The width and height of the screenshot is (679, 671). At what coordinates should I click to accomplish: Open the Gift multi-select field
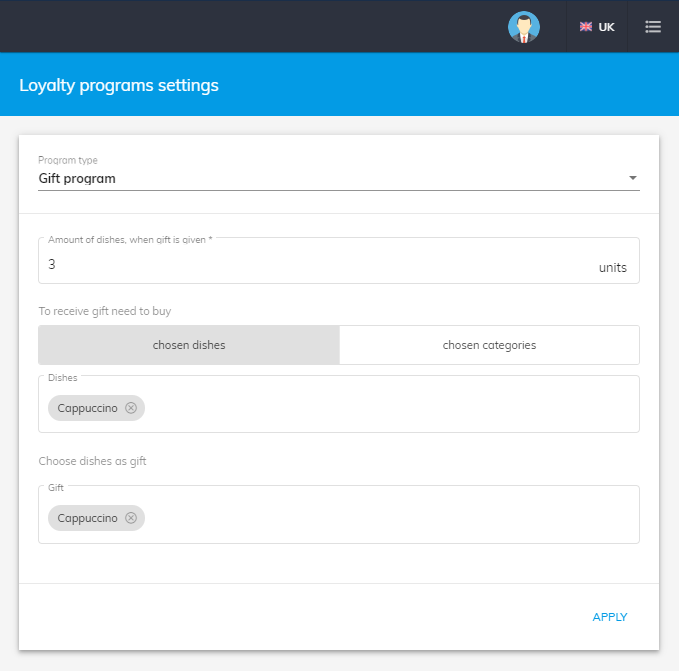click(390, 518)
